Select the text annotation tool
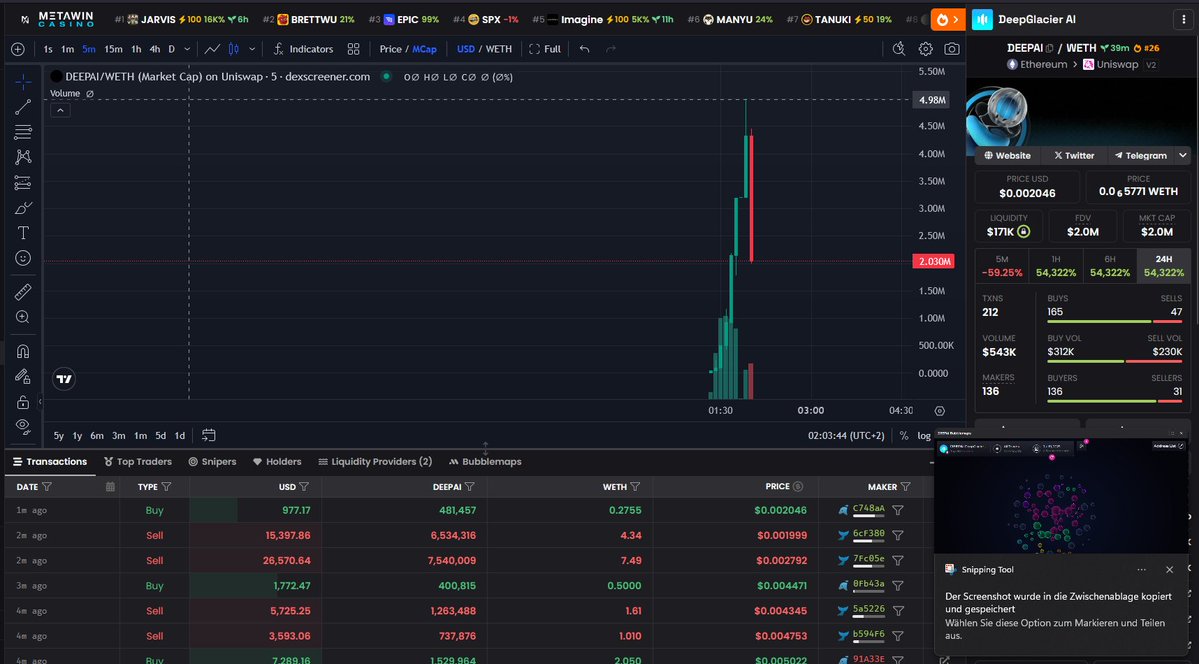The image size is (1199, 664). (23, 233)
